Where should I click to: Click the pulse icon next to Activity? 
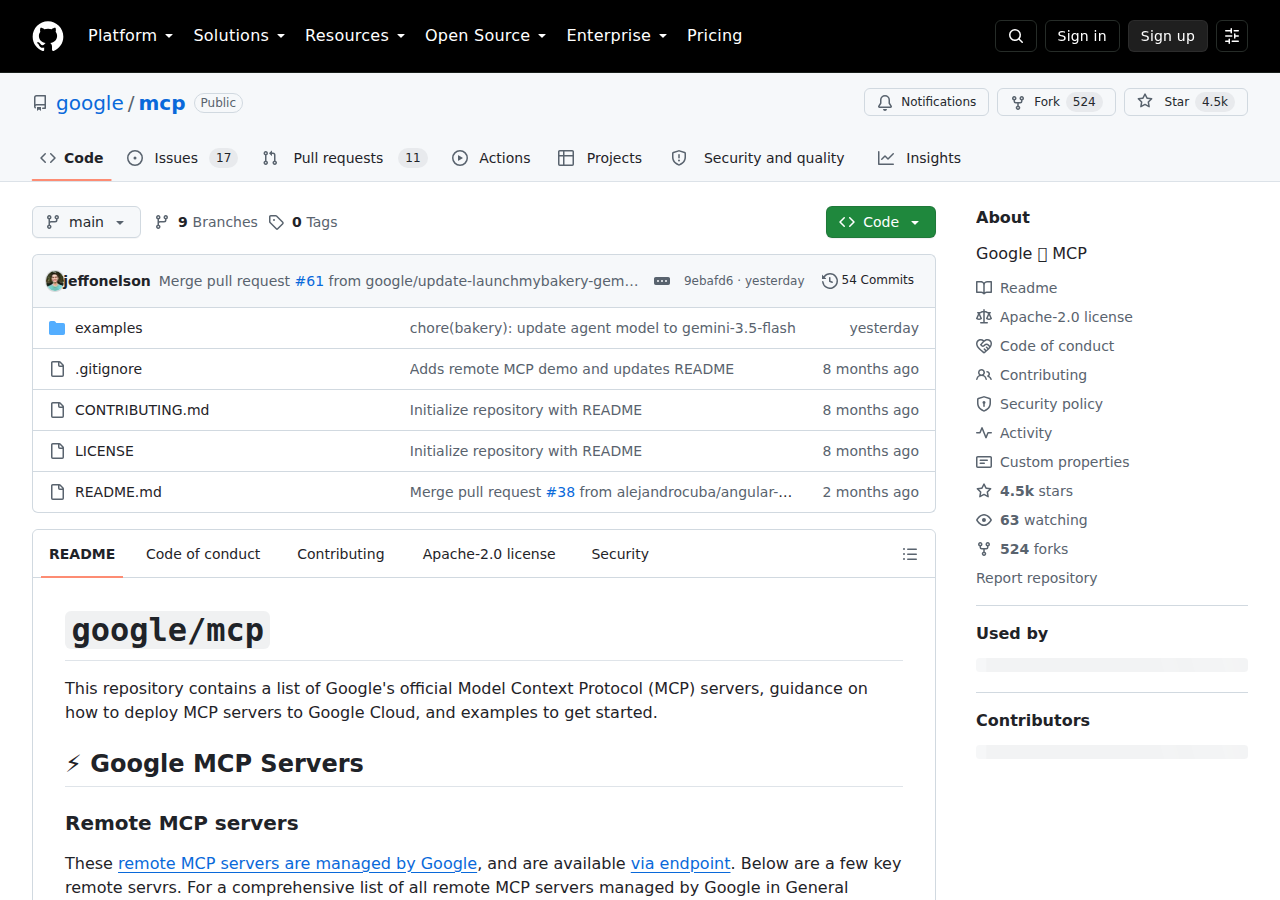pos(984,433)
